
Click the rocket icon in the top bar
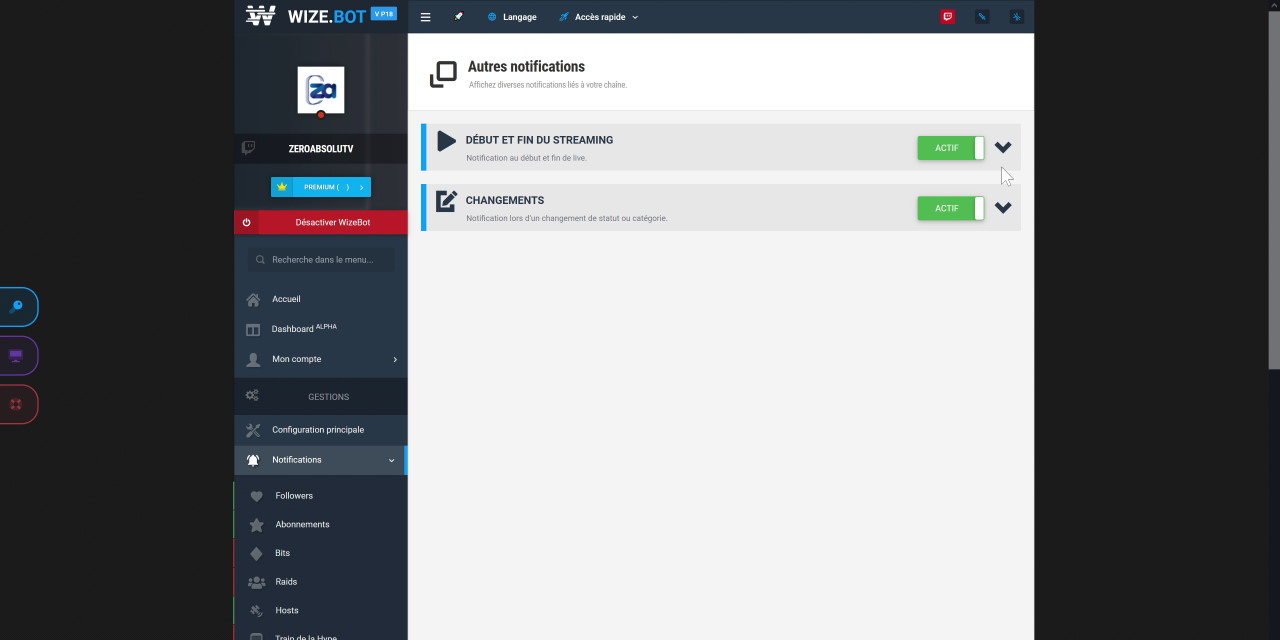click(x=459, y=16)
